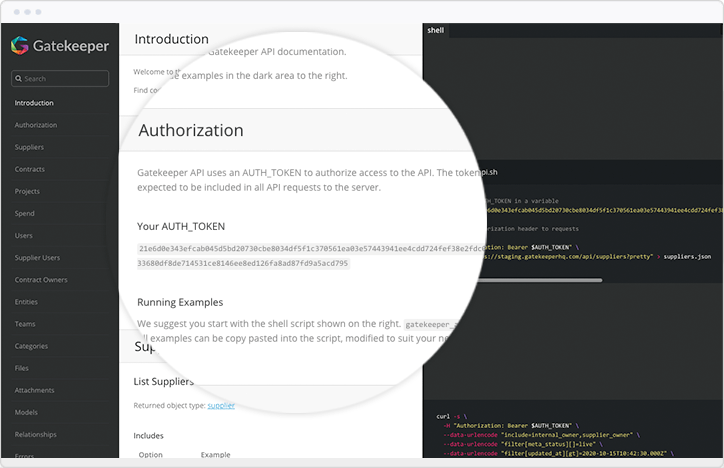Select Contracts in the sidebar
724x468 pixels.
[30, 169]
